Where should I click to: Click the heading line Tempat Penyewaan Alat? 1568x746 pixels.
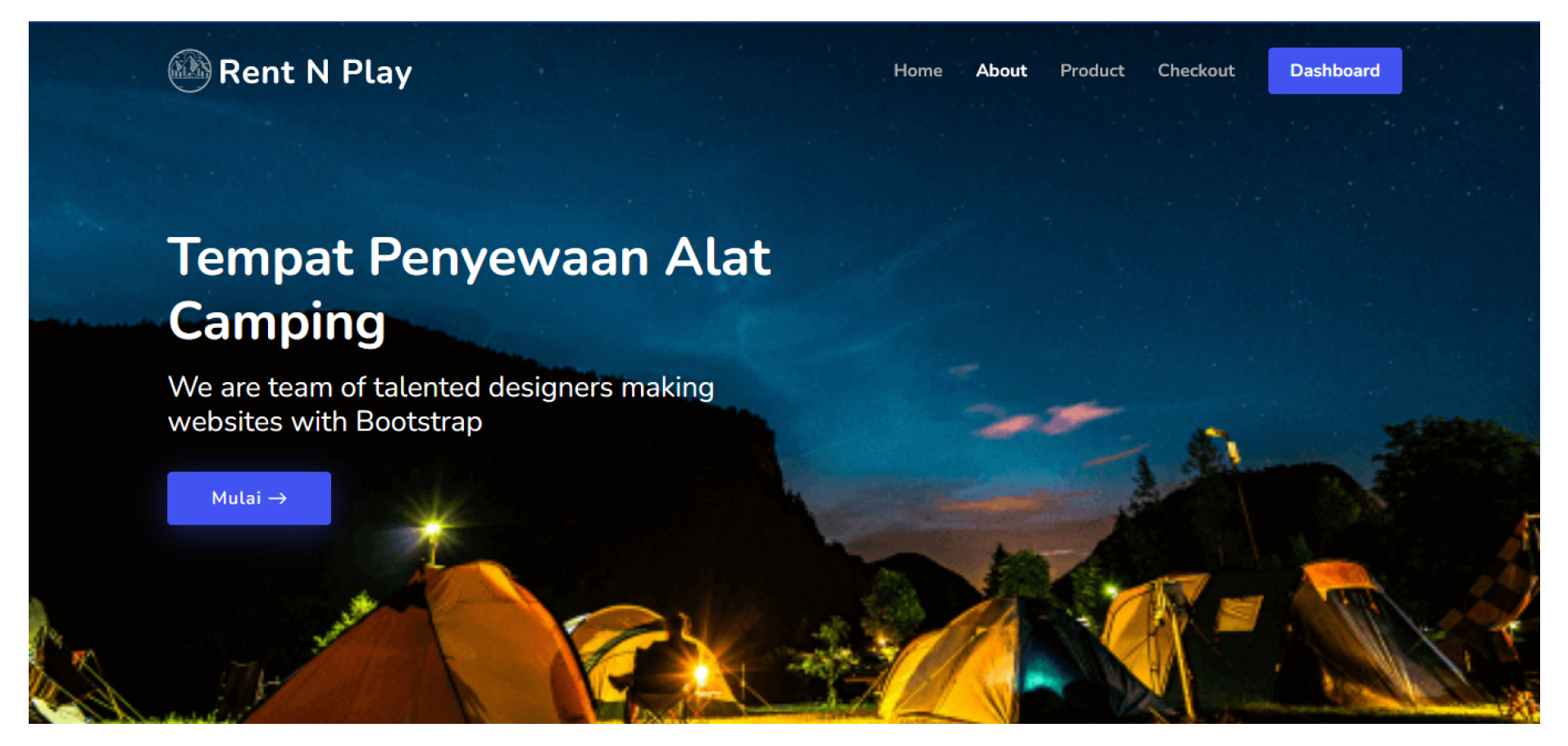469,257
